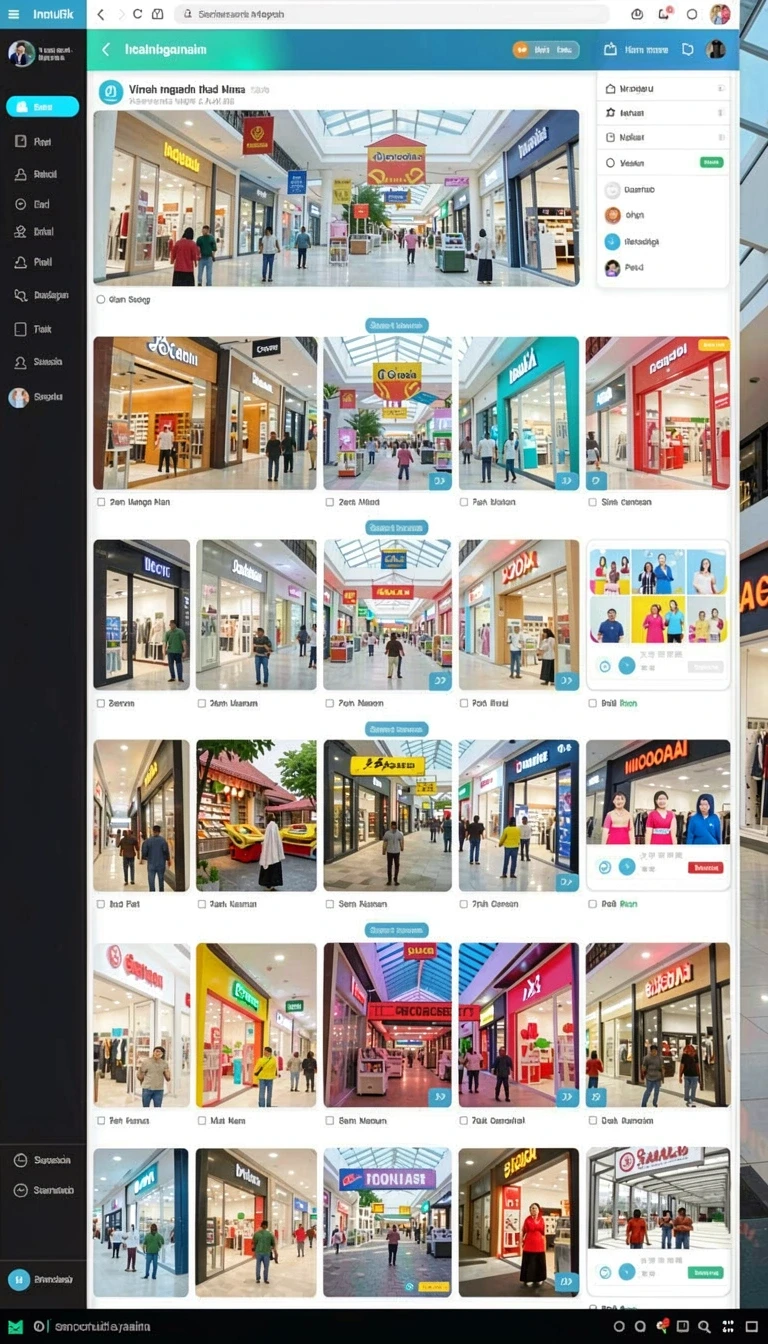Viewport: 768px width, 1344px height.
Task: Click the green M icon in the taskbar
Action: (14, 1326)
